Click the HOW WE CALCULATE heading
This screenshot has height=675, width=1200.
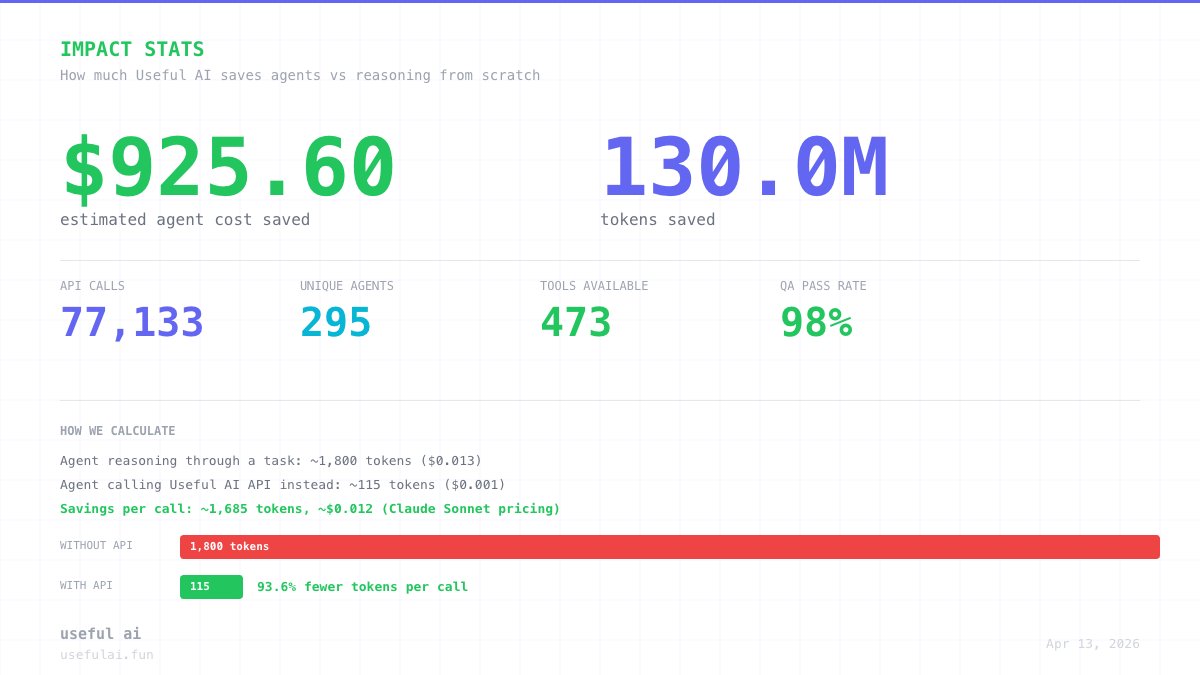click(x=117, y=431)
